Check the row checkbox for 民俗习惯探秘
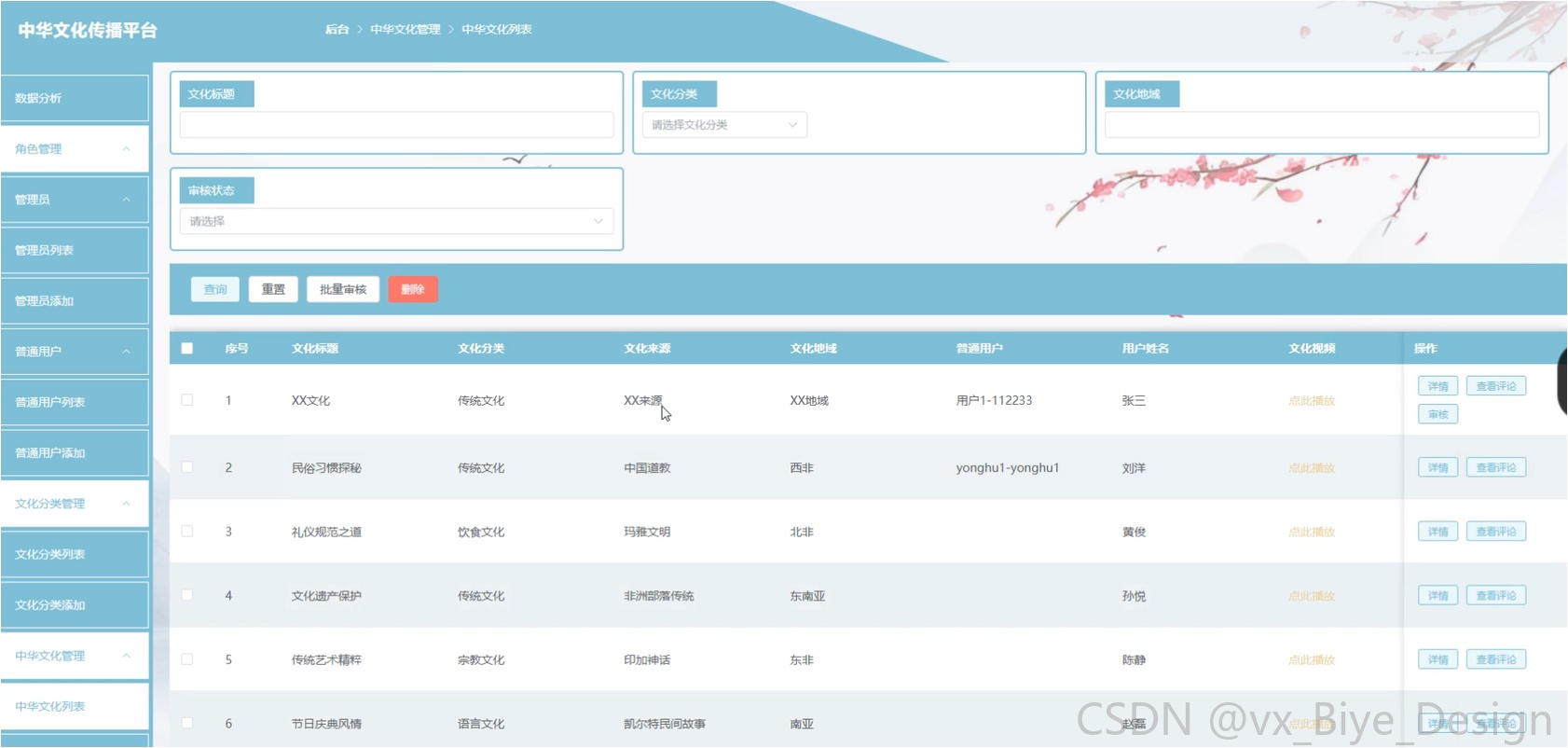1568x748 pixels. tap(187, 467)
